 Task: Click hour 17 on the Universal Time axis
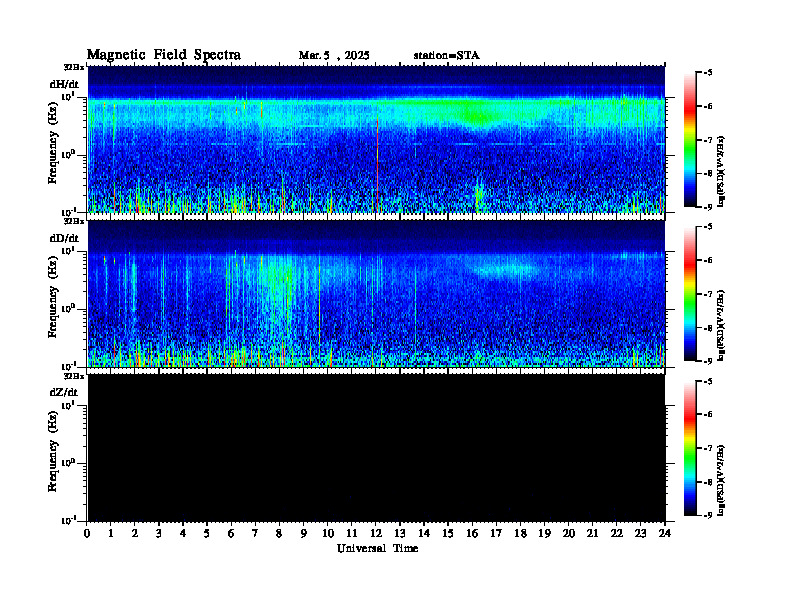(496, 534)
